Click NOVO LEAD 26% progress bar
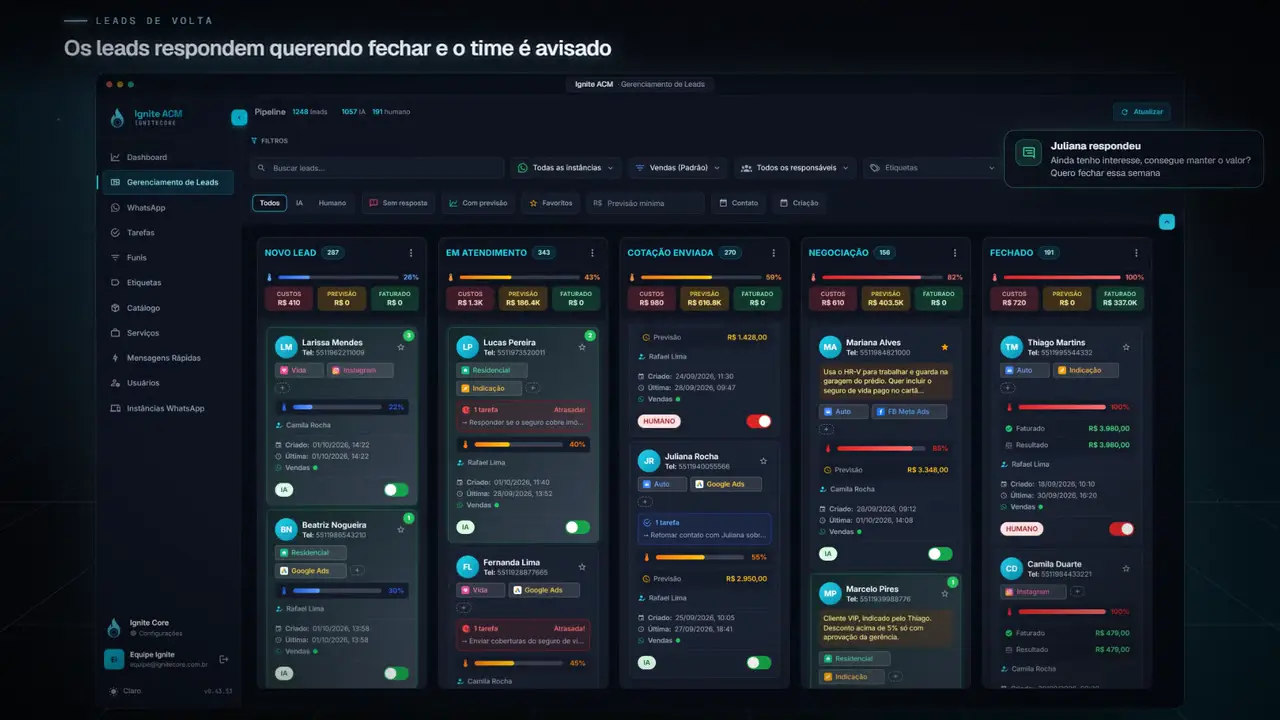 pos(337,277)
